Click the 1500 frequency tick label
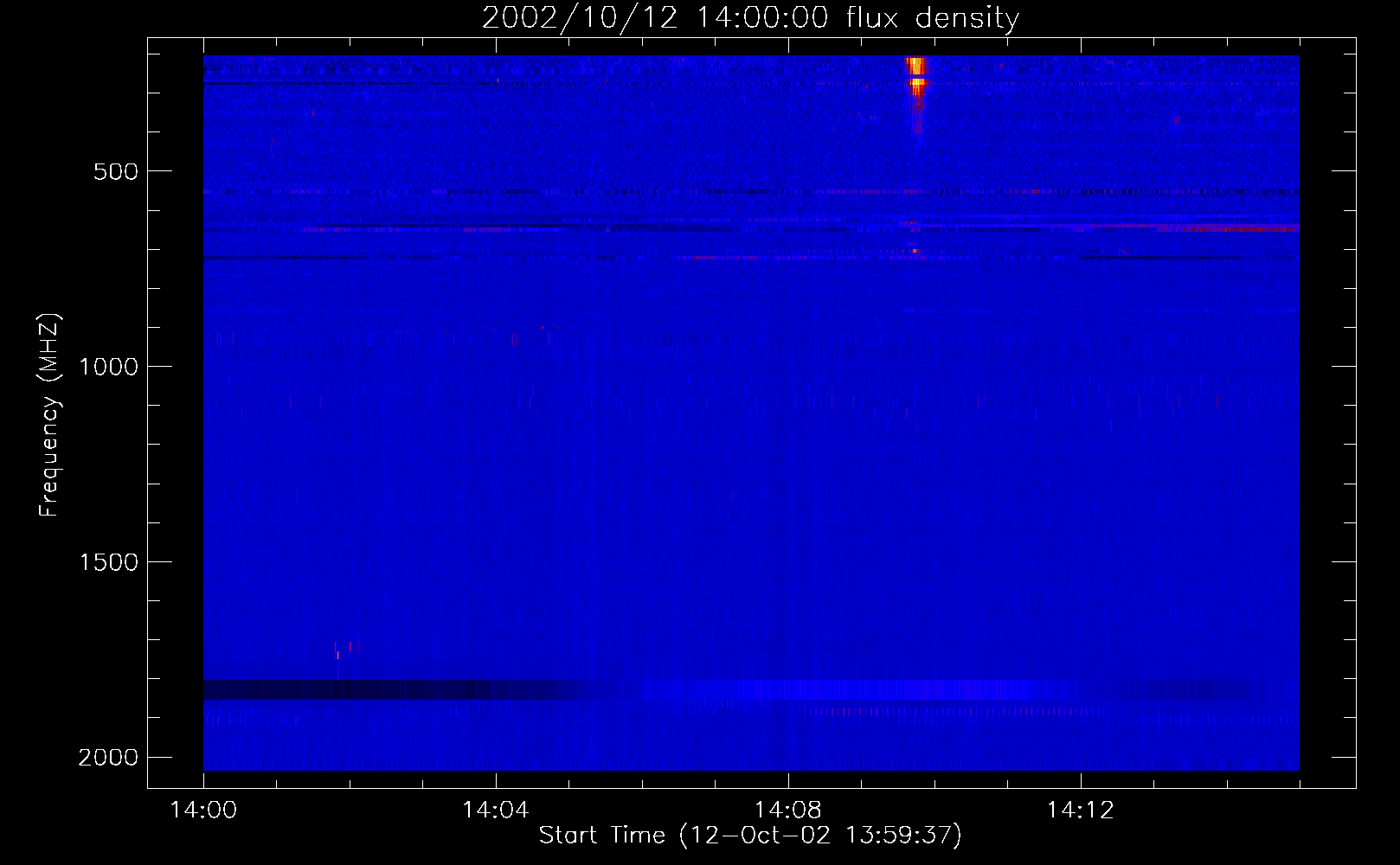 [x=108, y=562]
